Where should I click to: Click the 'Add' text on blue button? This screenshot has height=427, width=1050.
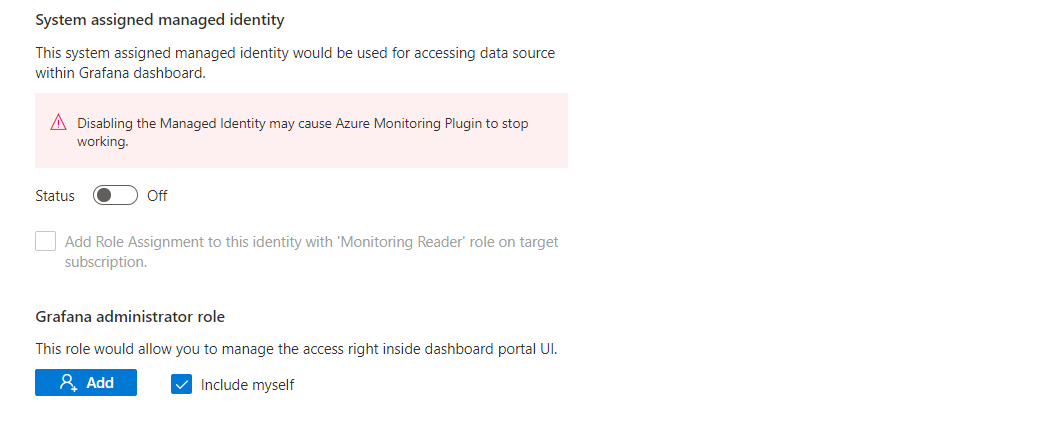point(100,383)
